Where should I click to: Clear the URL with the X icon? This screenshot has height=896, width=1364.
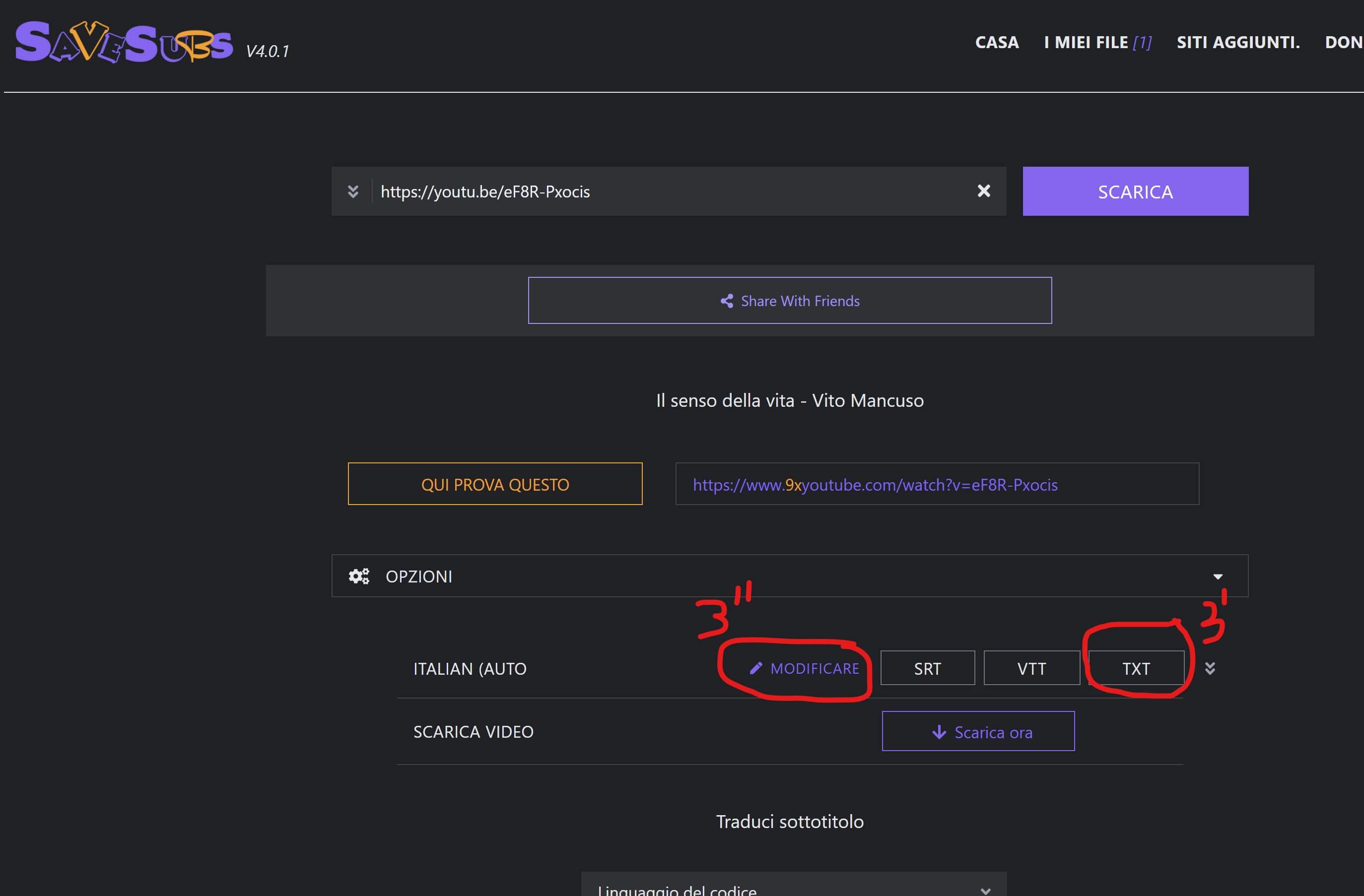coord(983,191)
